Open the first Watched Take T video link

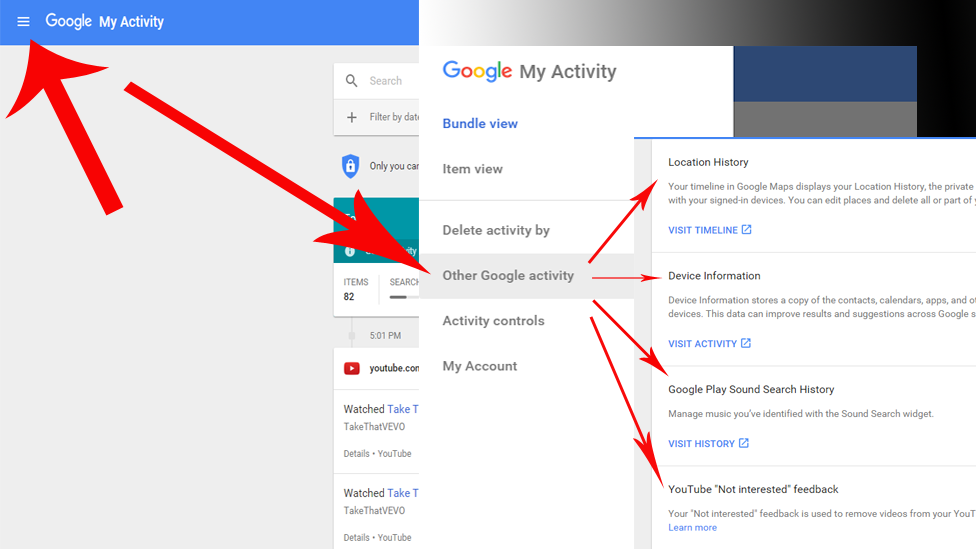[403, 409]
